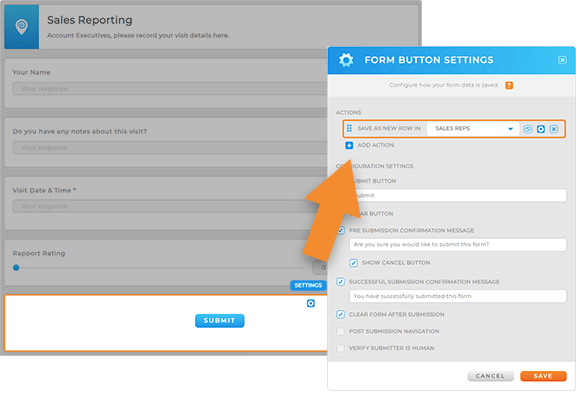
Task: Delete the Save As New Row action
Action: click(x=554, y=129)
